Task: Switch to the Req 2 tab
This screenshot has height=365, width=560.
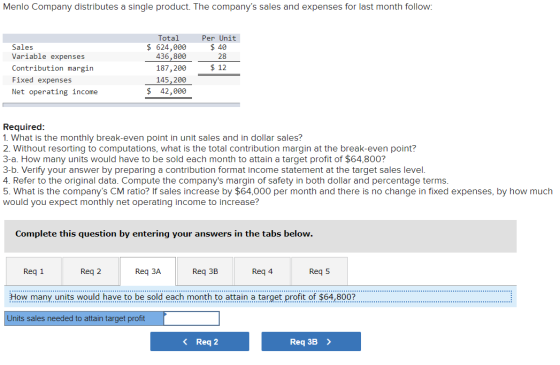Action: click(x=91, y=271)
